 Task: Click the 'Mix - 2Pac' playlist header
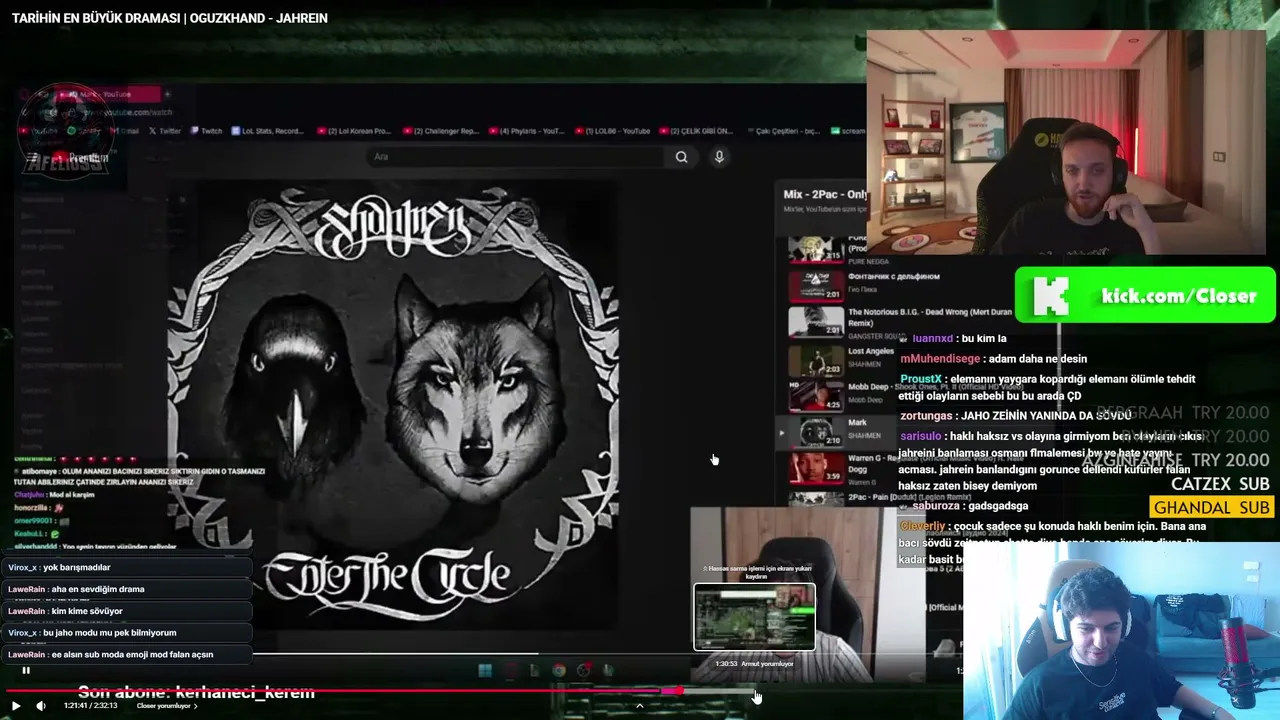point(825,194)
